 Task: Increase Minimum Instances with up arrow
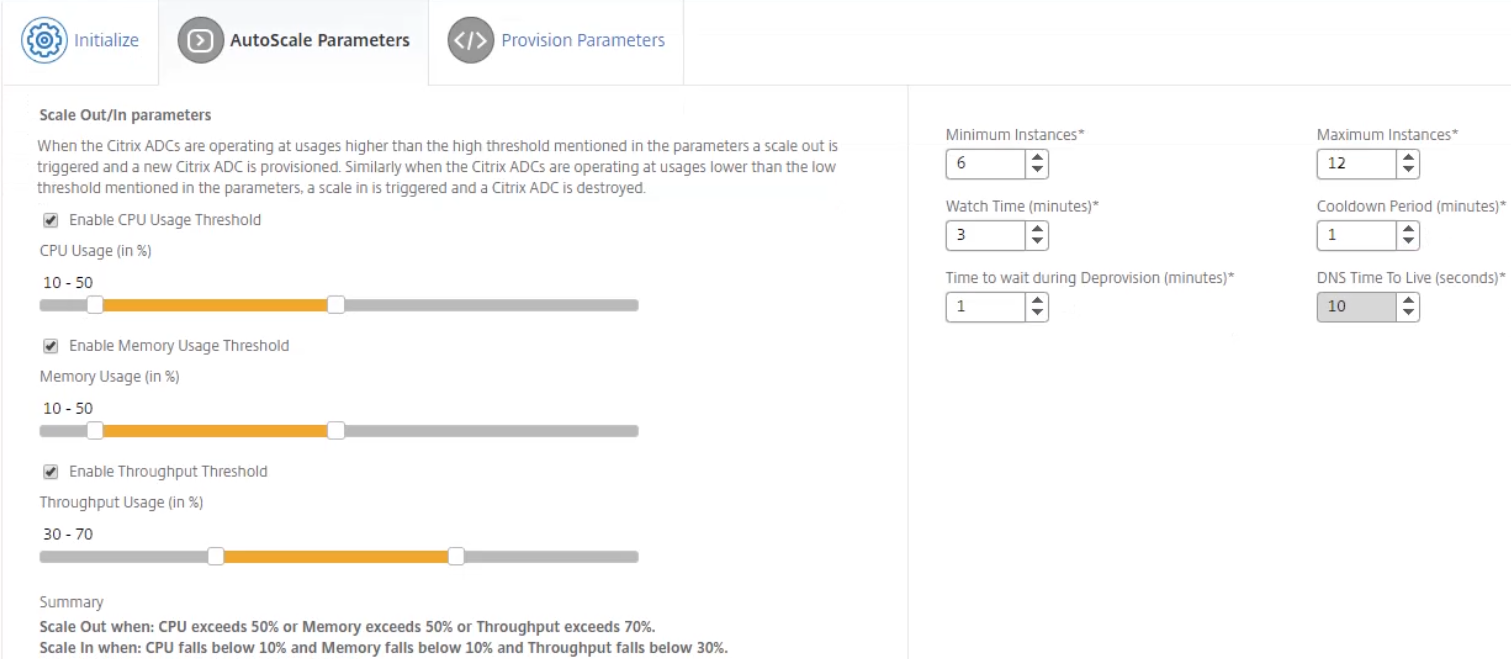[x=1037, y=157]
